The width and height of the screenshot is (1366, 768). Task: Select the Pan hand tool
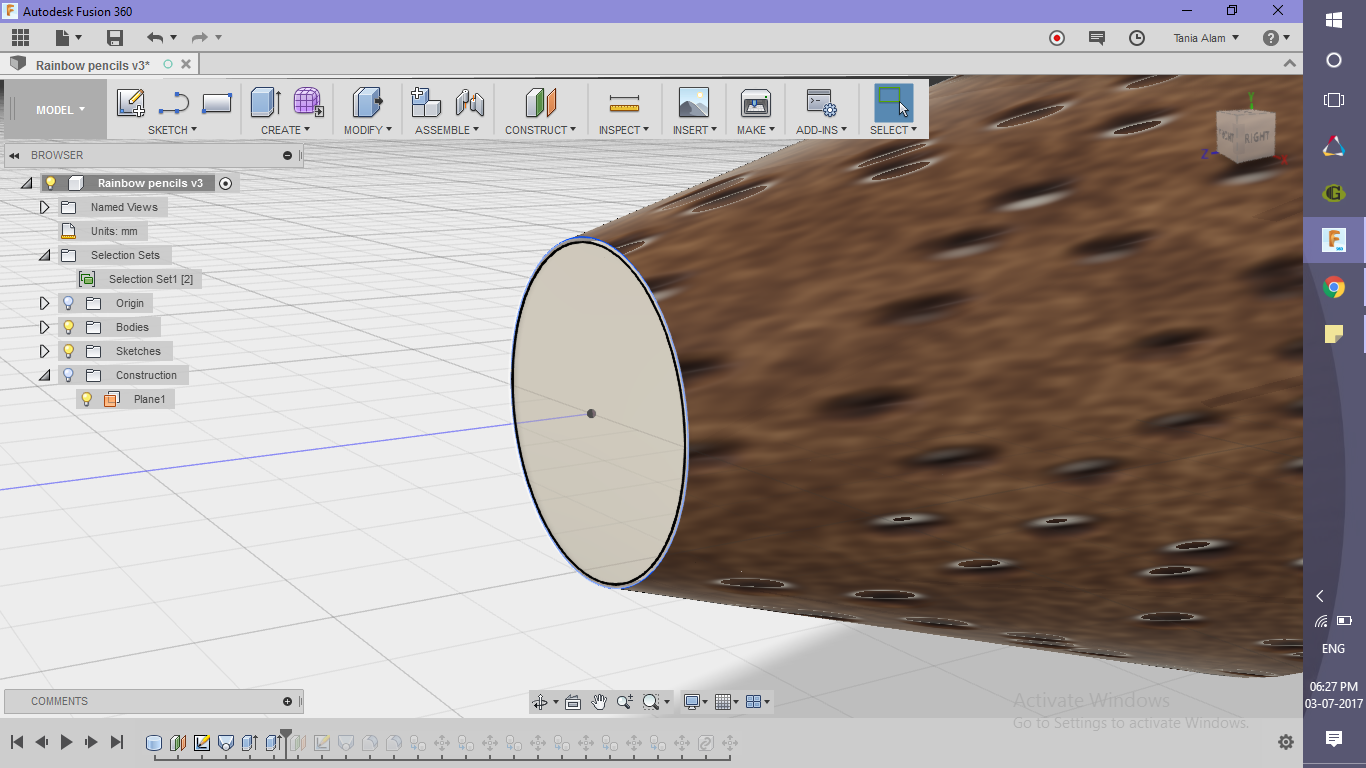point(599,702)
